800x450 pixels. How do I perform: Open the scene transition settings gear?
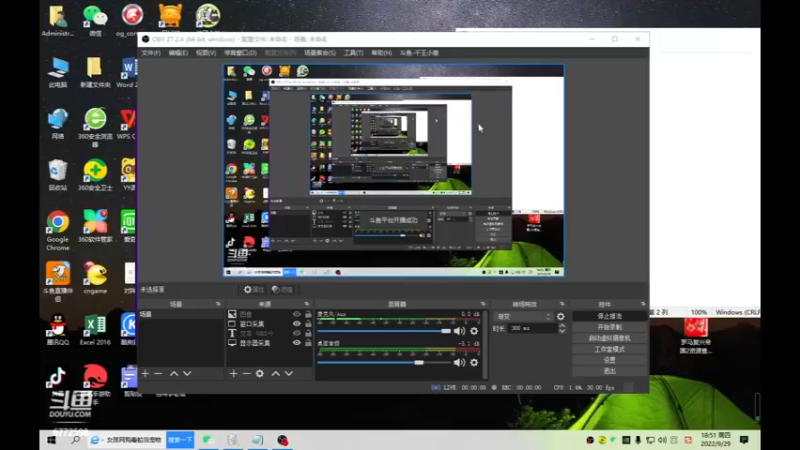[x=561, y=316]
